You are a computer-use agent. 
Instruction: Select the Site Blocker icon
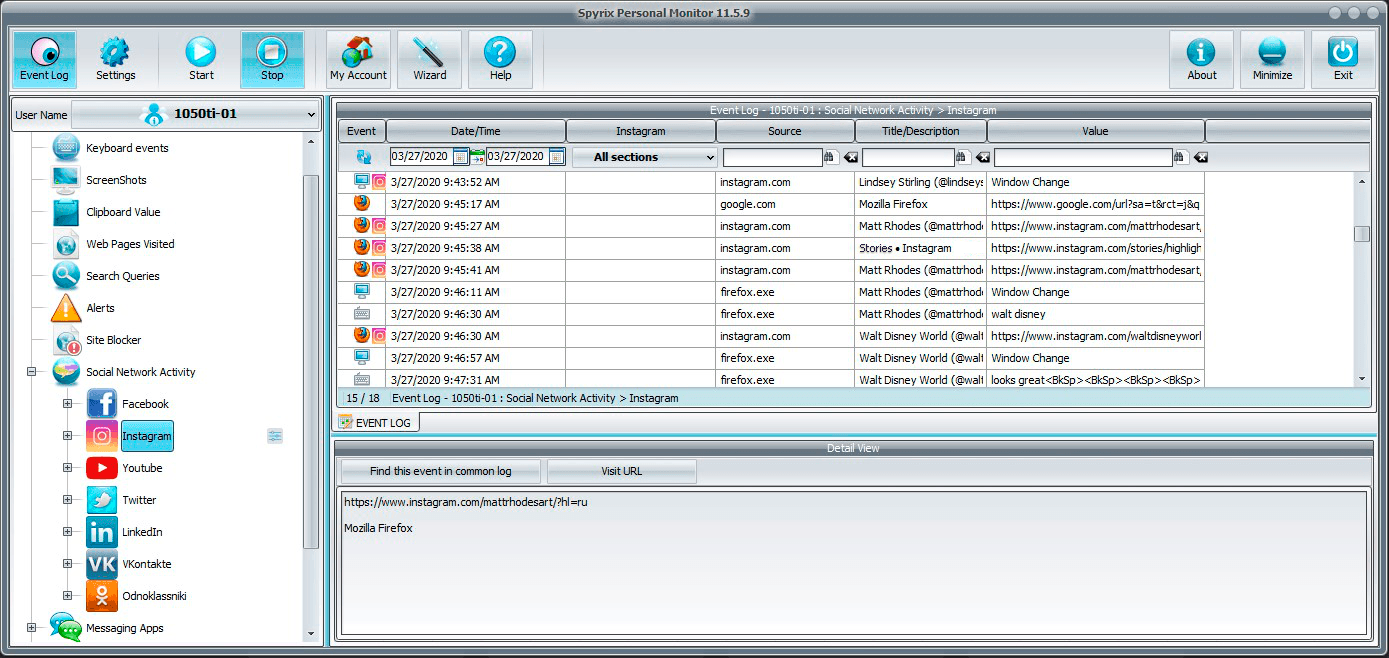click(66, 340)
